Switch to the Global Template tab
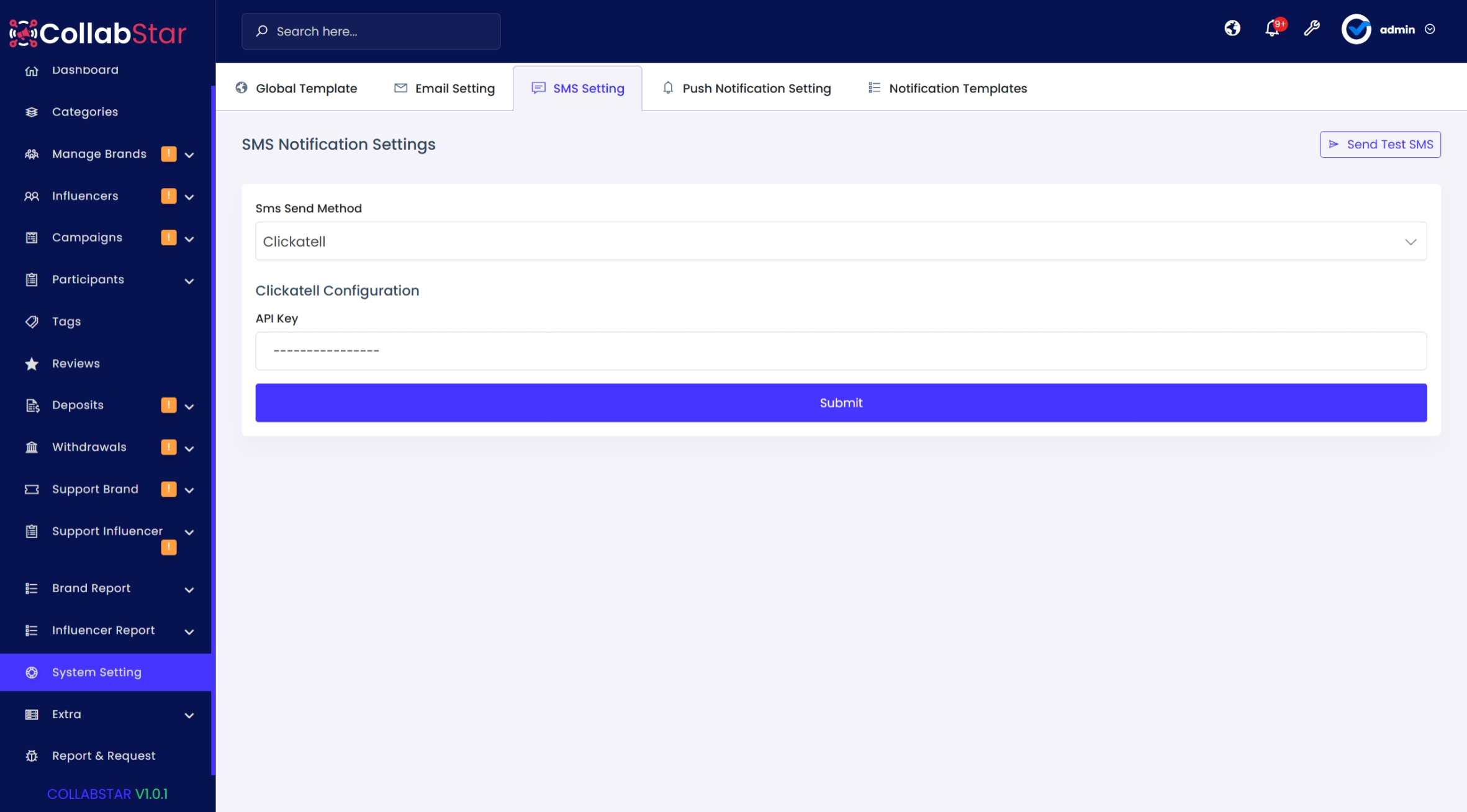The width and height of the screenshot is (1467, 812). pos(296,88)
